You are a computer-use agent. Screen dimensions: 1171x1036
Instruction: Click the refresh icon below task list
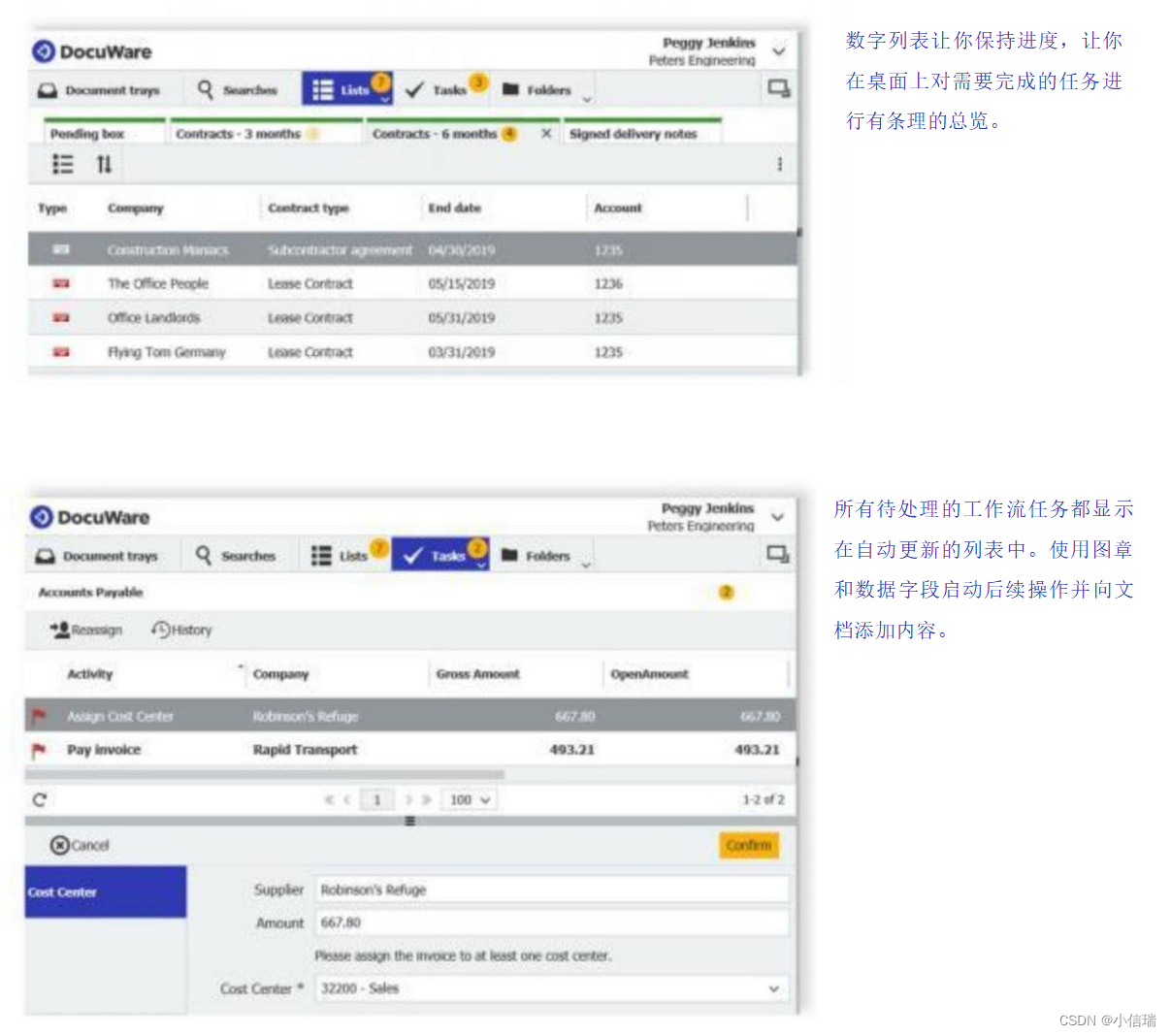coord(40,799)
